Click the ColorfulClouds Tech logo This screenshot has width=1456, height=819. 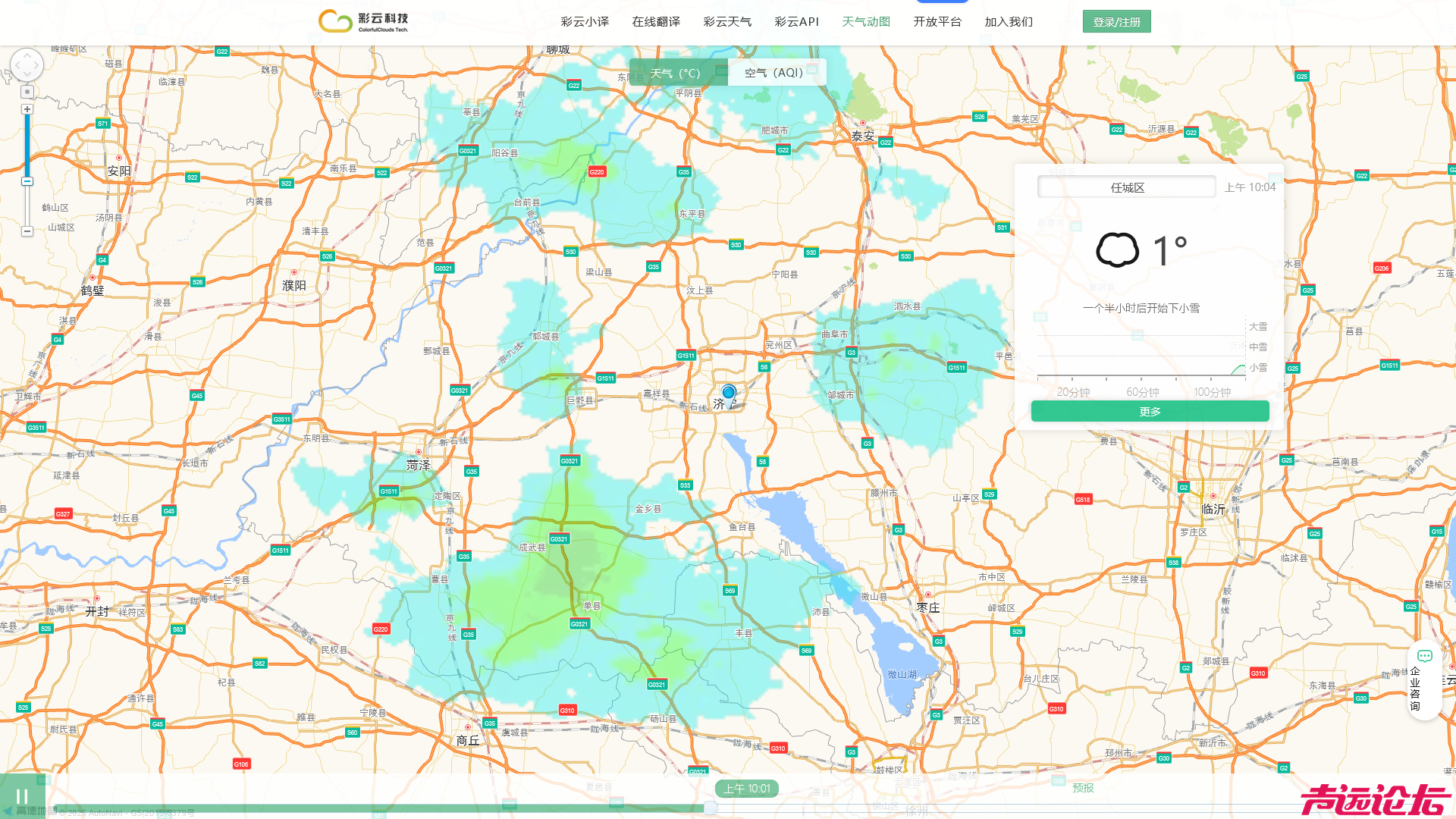[x=363, y=21]
